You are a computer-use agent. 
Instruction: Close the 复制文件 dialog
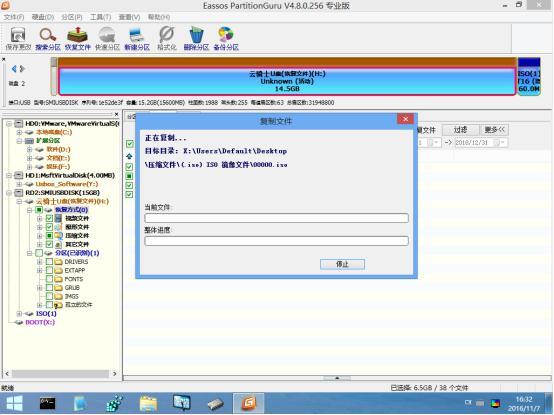click(406, 119)
